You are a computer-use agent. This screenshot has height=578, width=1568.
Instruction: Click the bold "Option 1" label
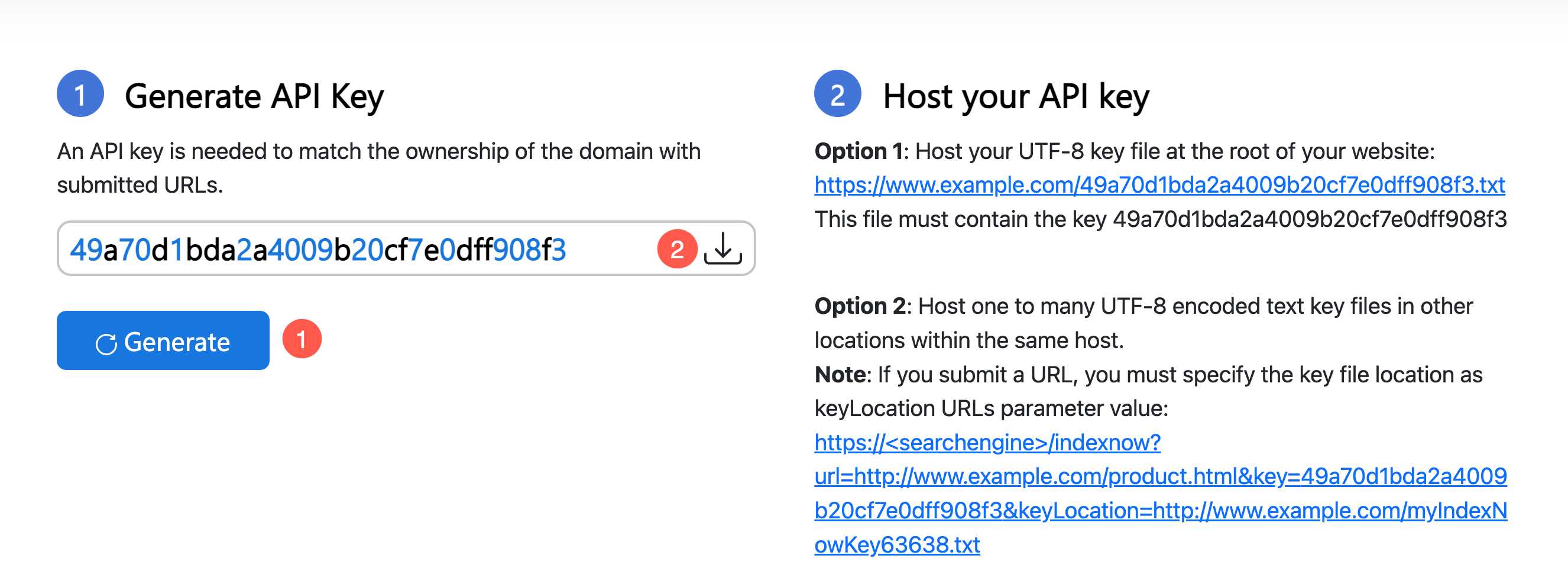859,151
